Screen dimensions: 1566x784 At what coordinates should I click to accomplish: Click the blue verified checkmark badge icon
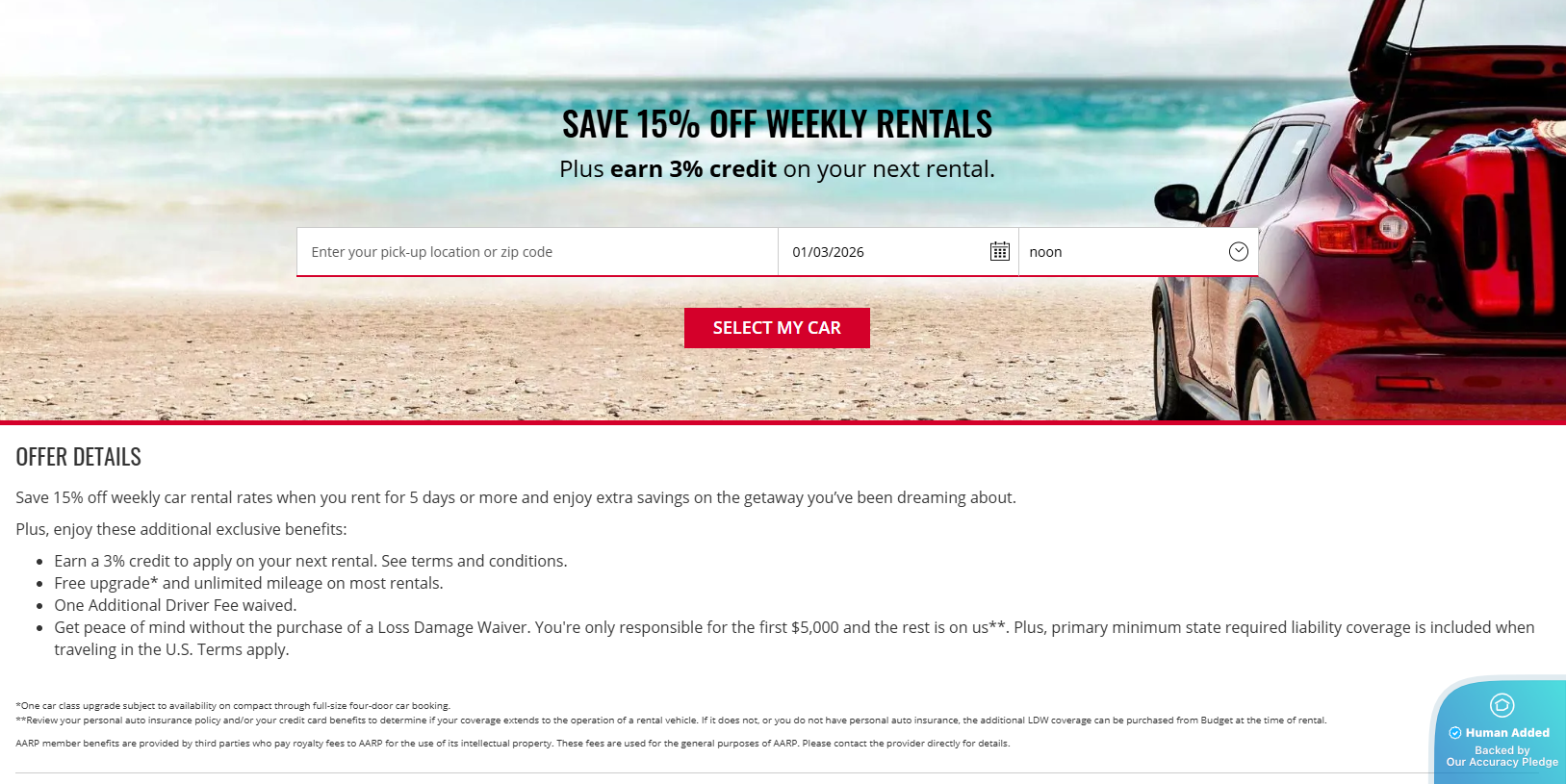tap(1455, 733)
